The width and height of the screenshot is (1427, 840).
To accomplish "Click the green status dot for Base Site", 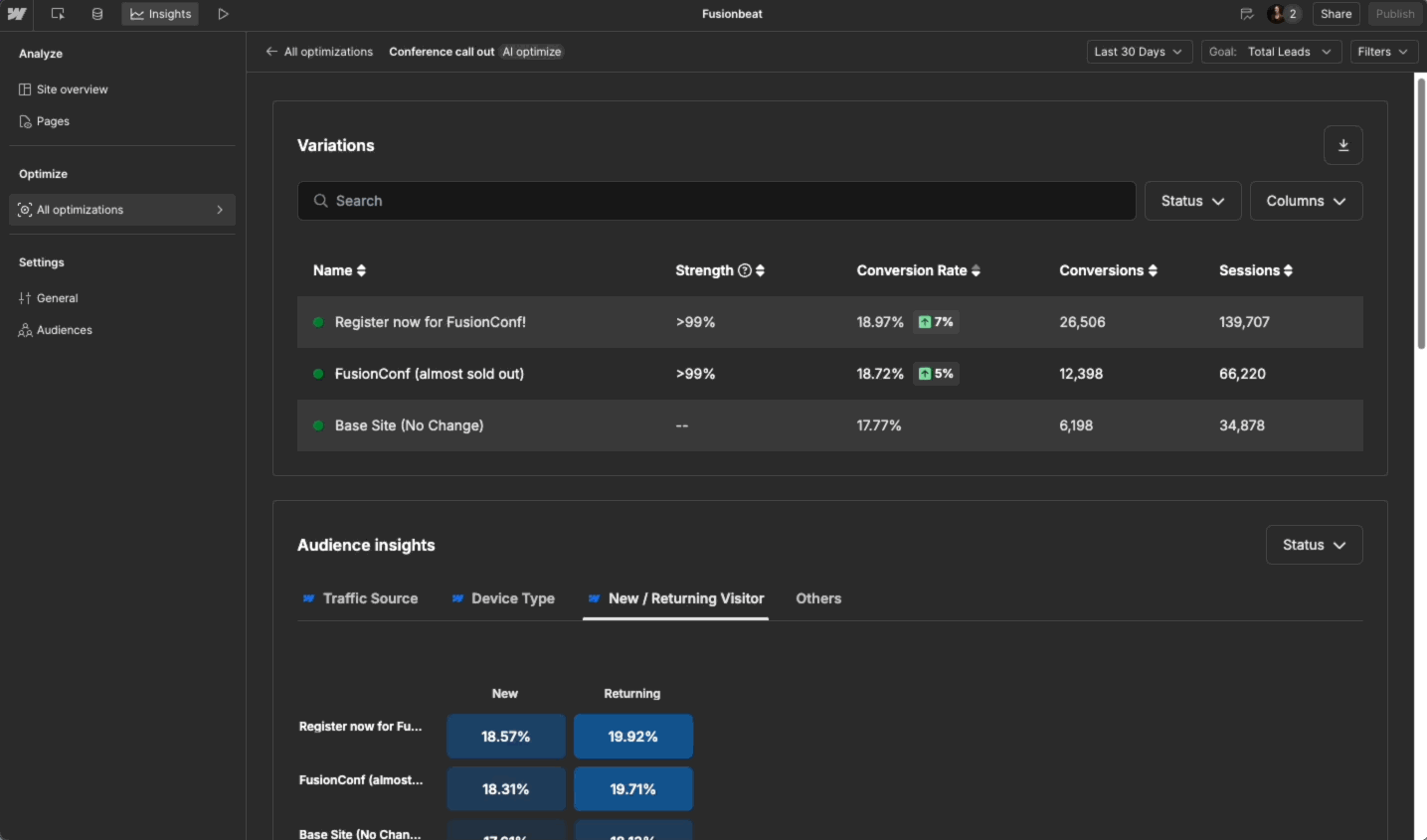I will pyautogui.click(x=318, y=425).
